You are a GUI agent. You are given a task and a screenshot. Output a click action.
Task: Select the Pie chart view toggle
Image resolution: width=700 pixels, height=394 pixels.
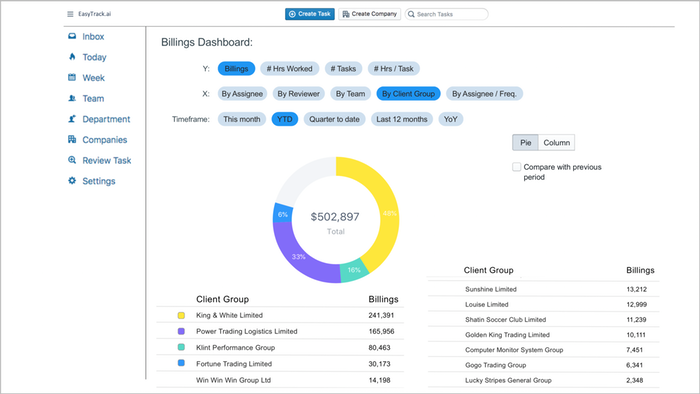click(x=525, y=143)
